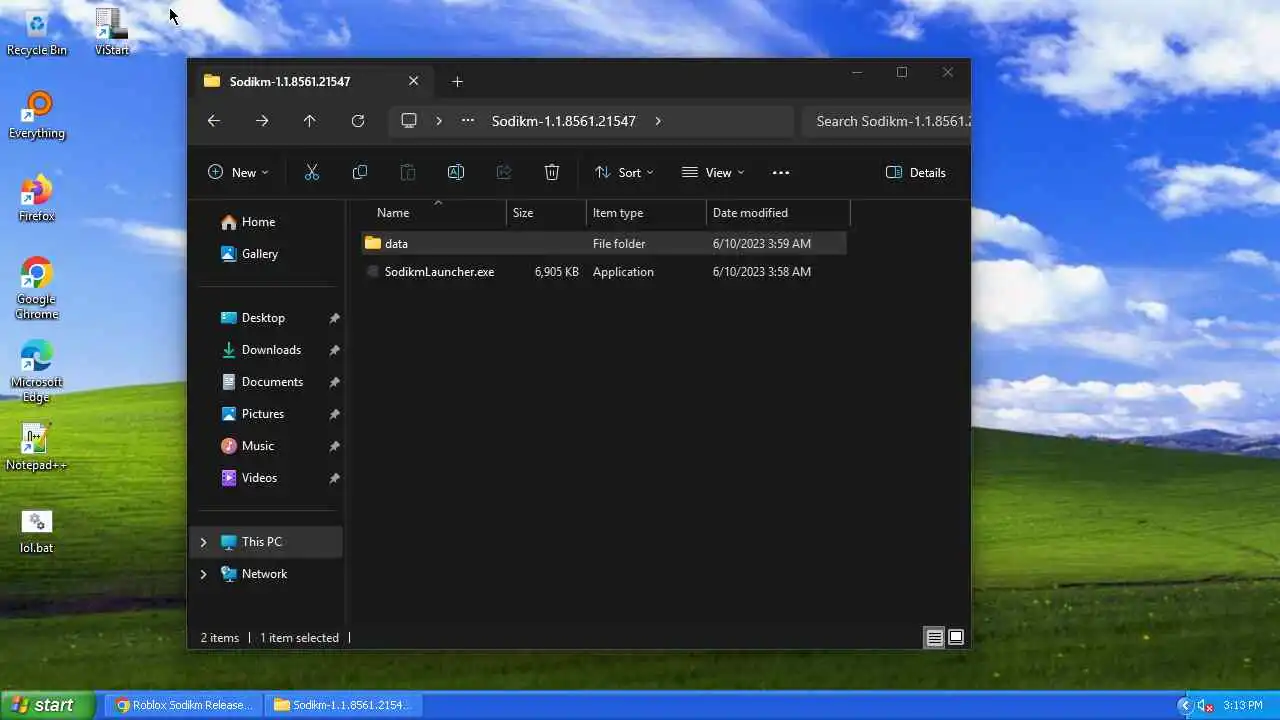Viewport: 1280px width, 720px height.
Task: Switch to the details list view icon
Action: [934, 637]
